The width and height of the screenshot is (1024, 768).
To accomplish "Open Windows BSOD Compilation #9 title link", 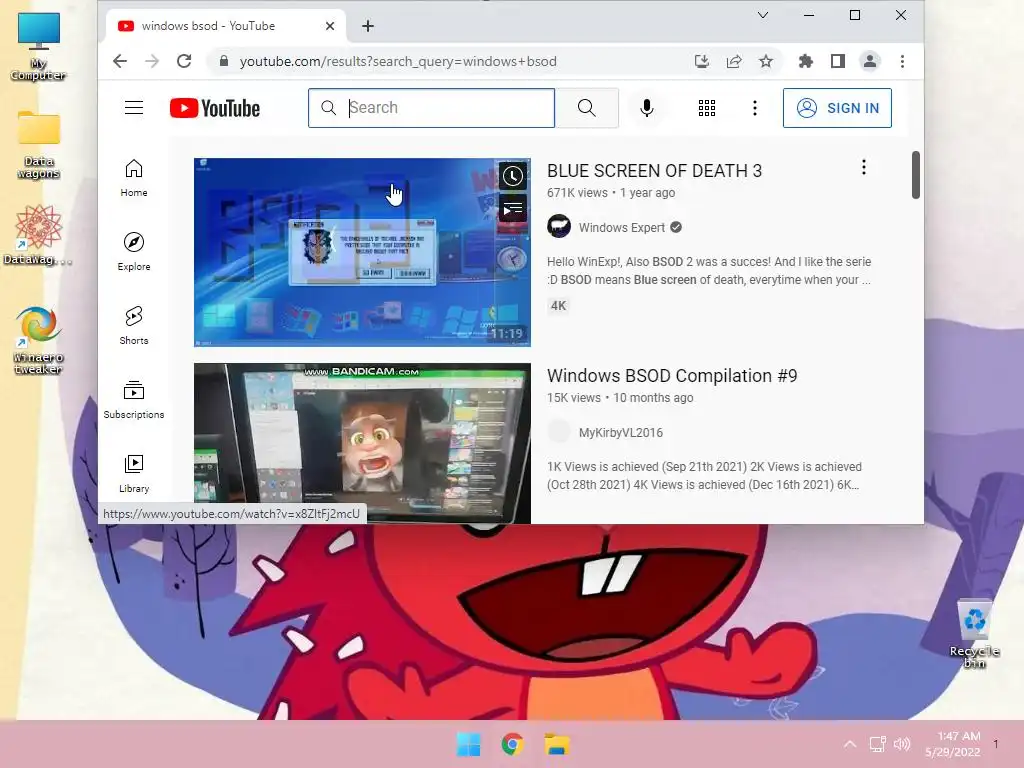I will (x=672, y=376).
